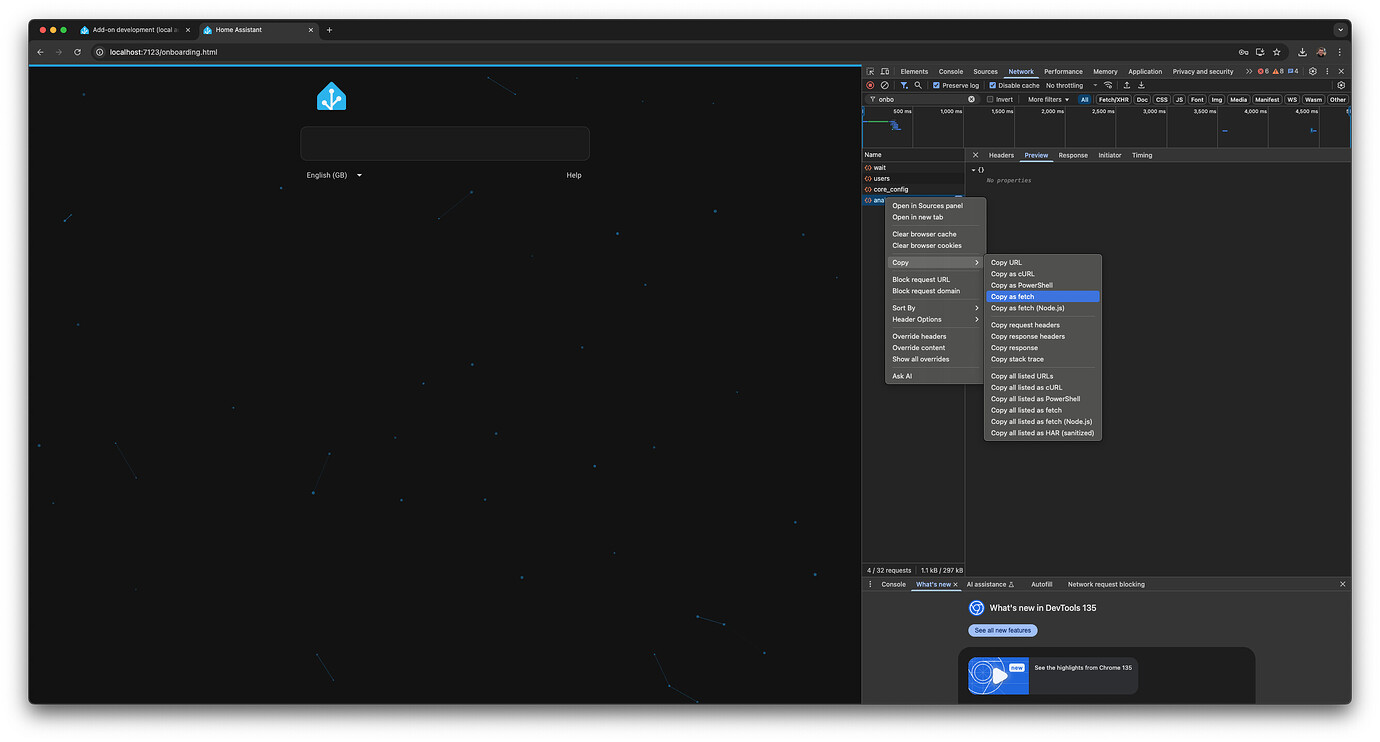Clear the network log with the clear icon

click(885, 85)
